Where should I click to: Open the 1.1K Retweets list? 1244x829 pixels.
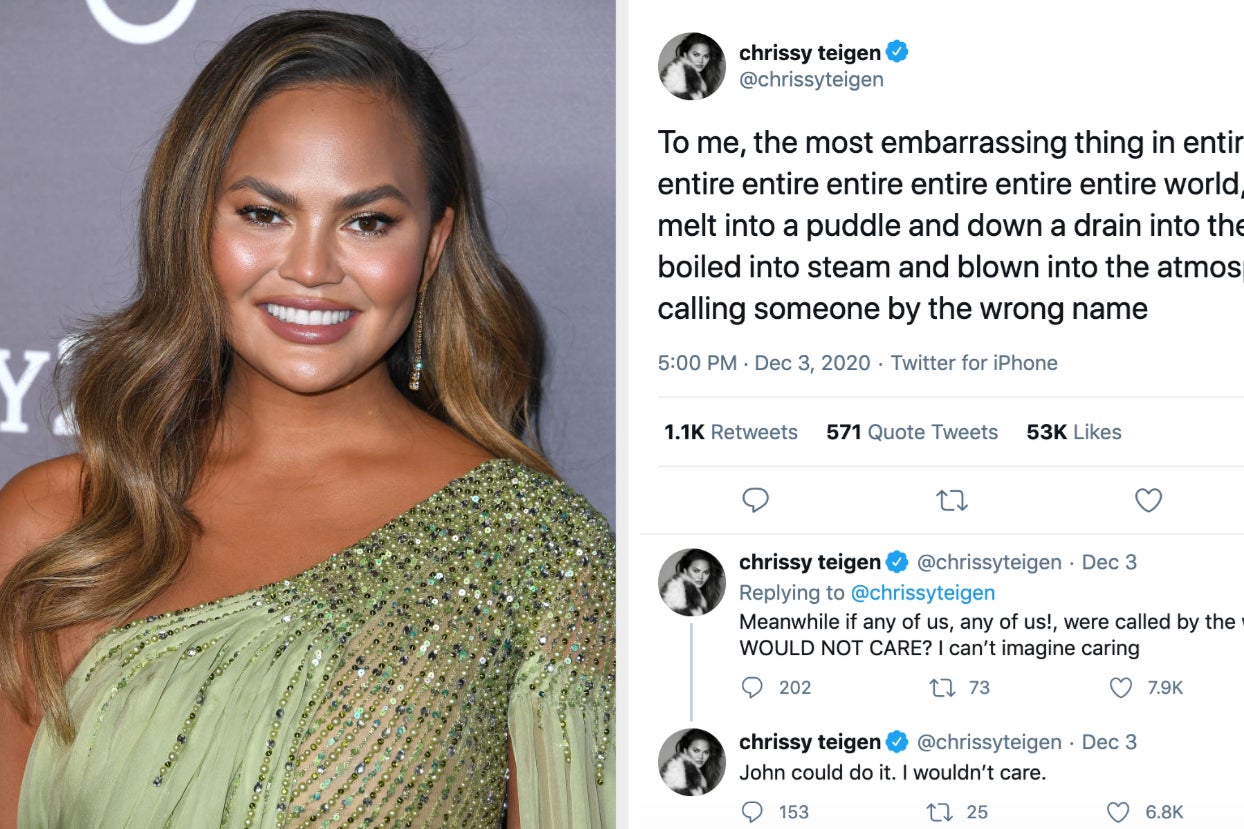(731, 432)
